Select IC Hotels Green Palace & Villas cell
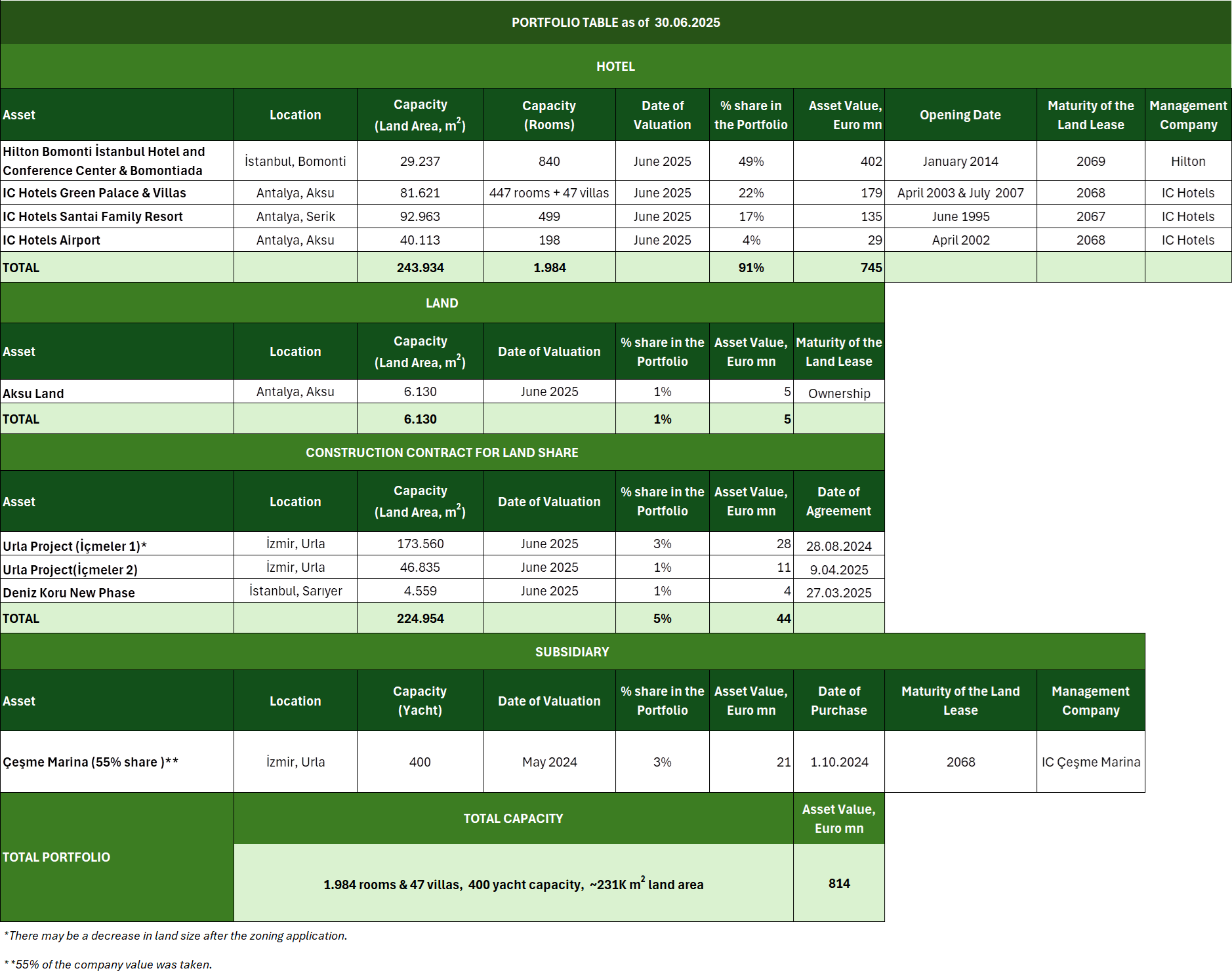1232x979 pixels. (117, 193)
